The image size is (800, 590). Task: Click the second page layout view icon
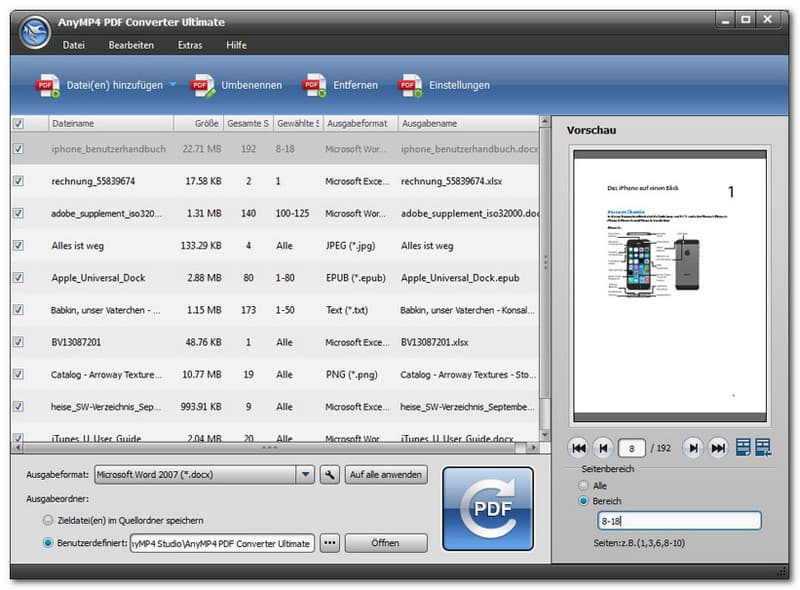point(763,447)
